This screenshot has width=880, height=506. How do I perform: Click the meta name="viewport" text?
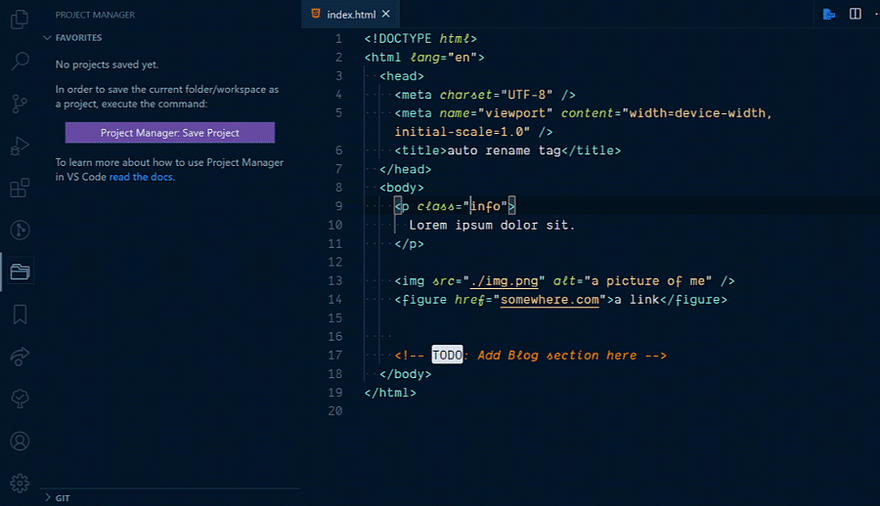coord(474,113)
